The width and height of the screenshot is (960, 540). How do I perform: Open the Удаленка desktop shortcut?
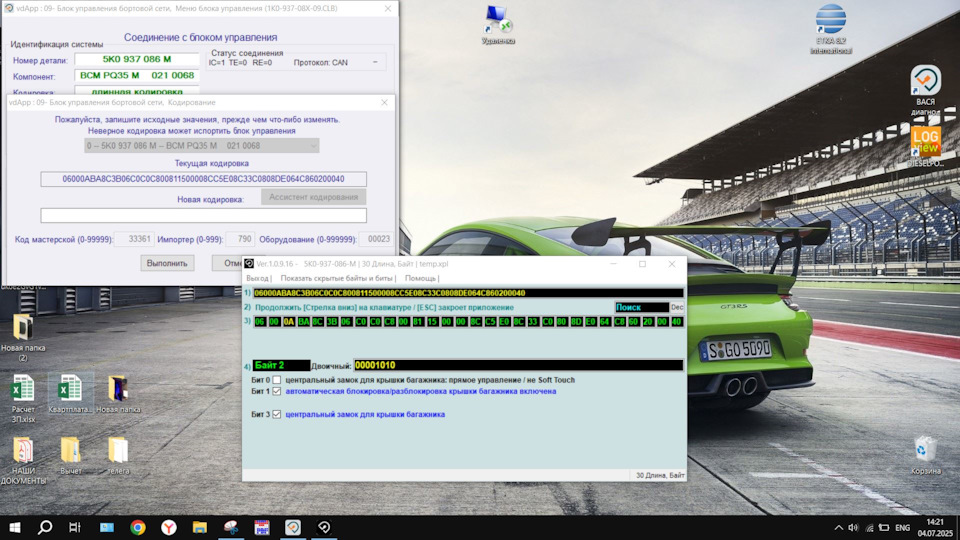498,24
